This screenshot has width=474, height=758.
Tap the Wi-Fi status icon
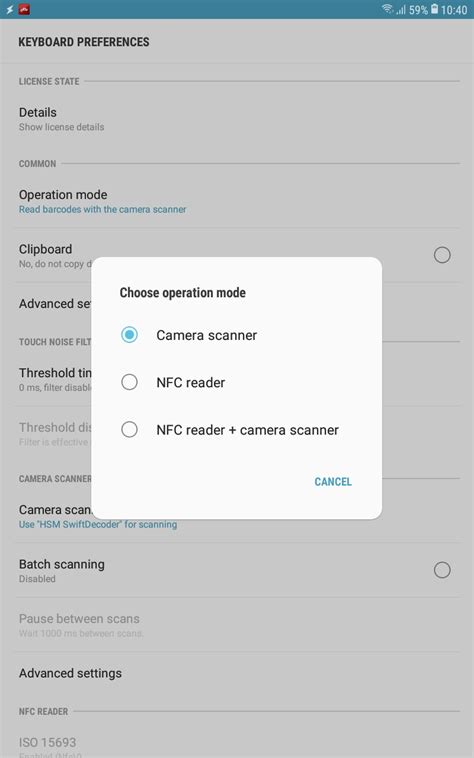pyautogui.click(x=388, y=9)
